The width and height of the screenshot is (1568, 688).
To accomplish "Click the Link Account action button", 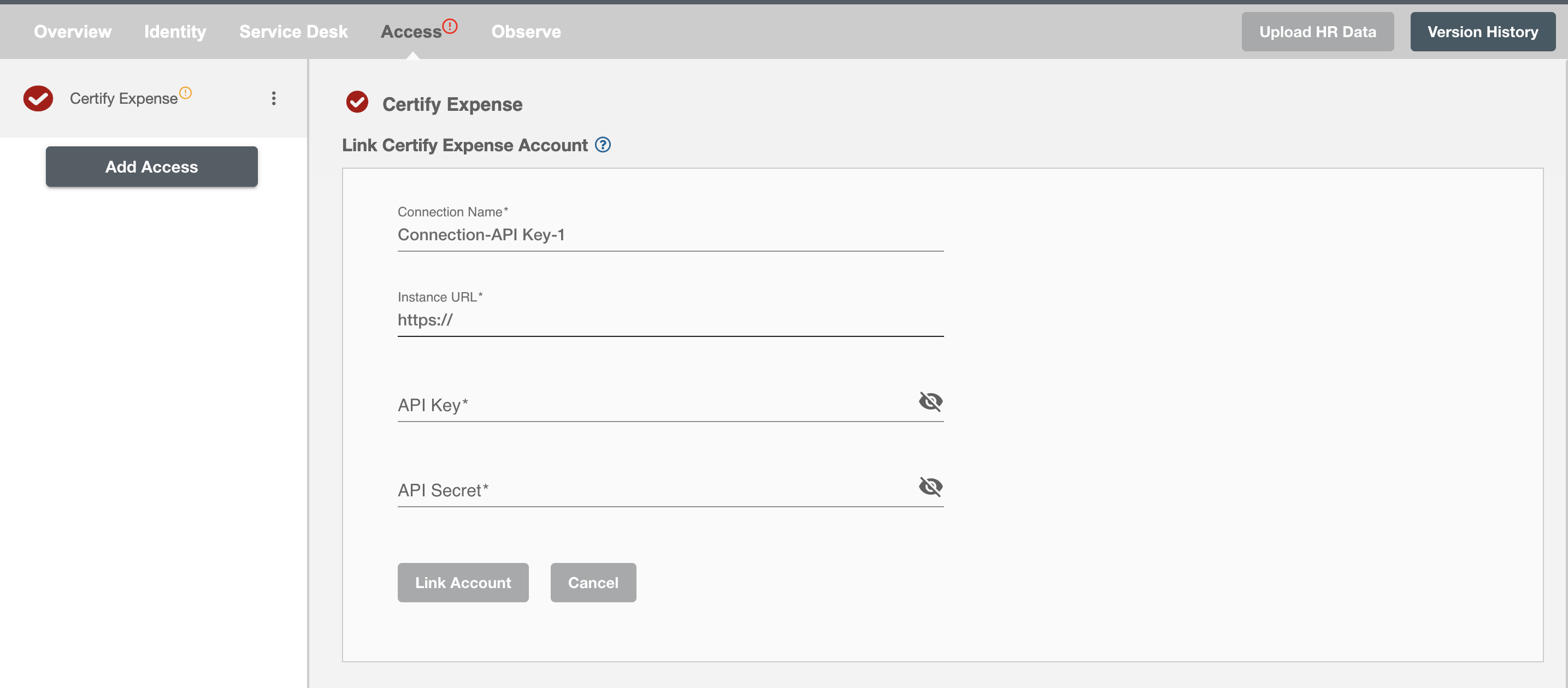I will [x=464, y=582].
